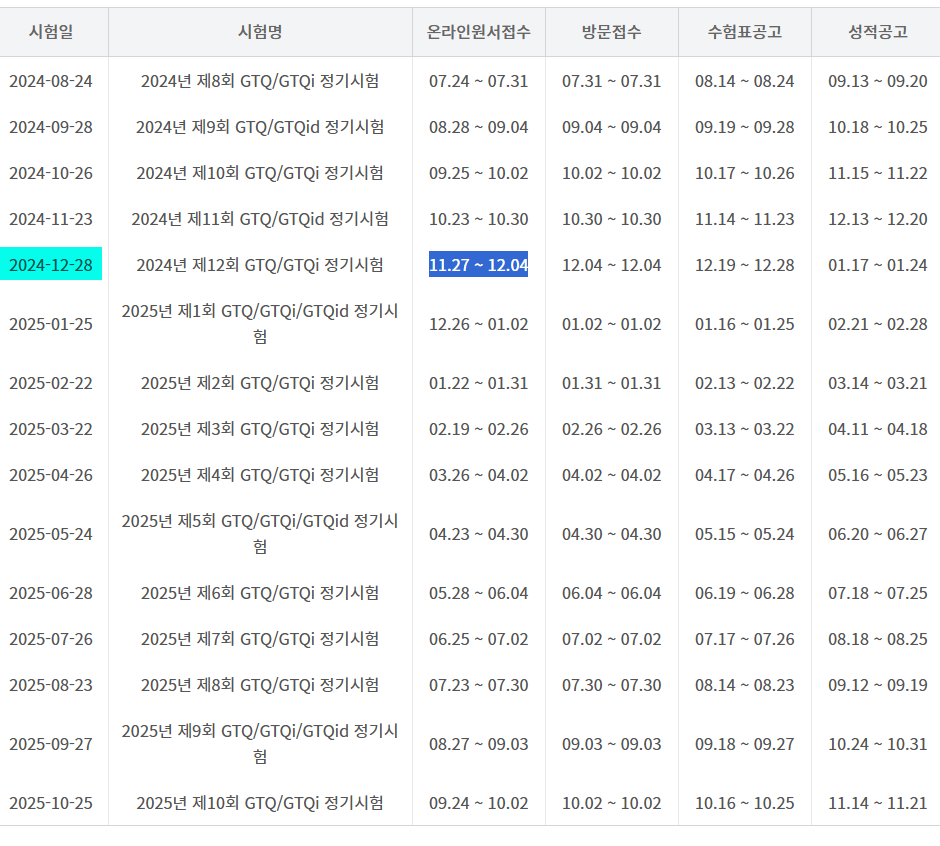This screenshot has height=846, width=940.
Task: Click 2025년 제8회 GTQ/GTQi 정기시험
Action: (260, 685)
